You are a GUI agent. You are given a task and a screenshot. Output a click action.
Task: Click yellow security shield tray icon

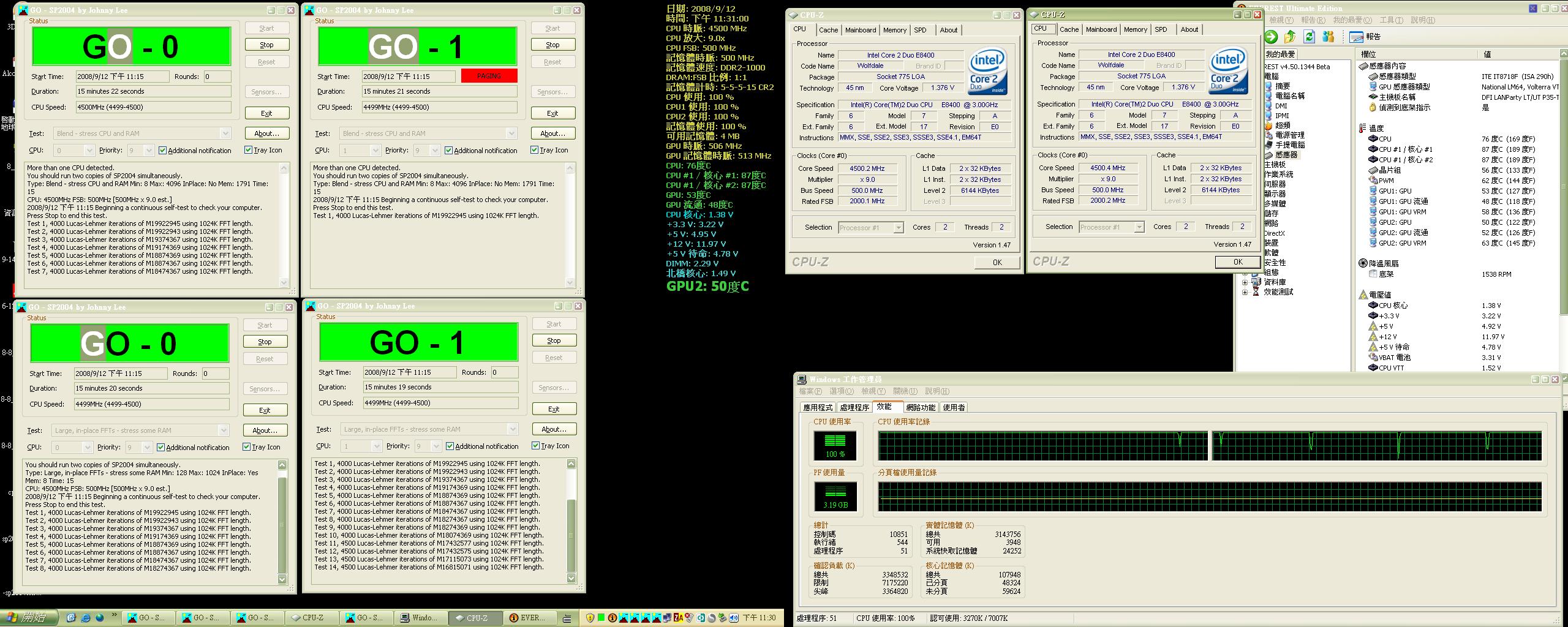(x=590, y=618)
